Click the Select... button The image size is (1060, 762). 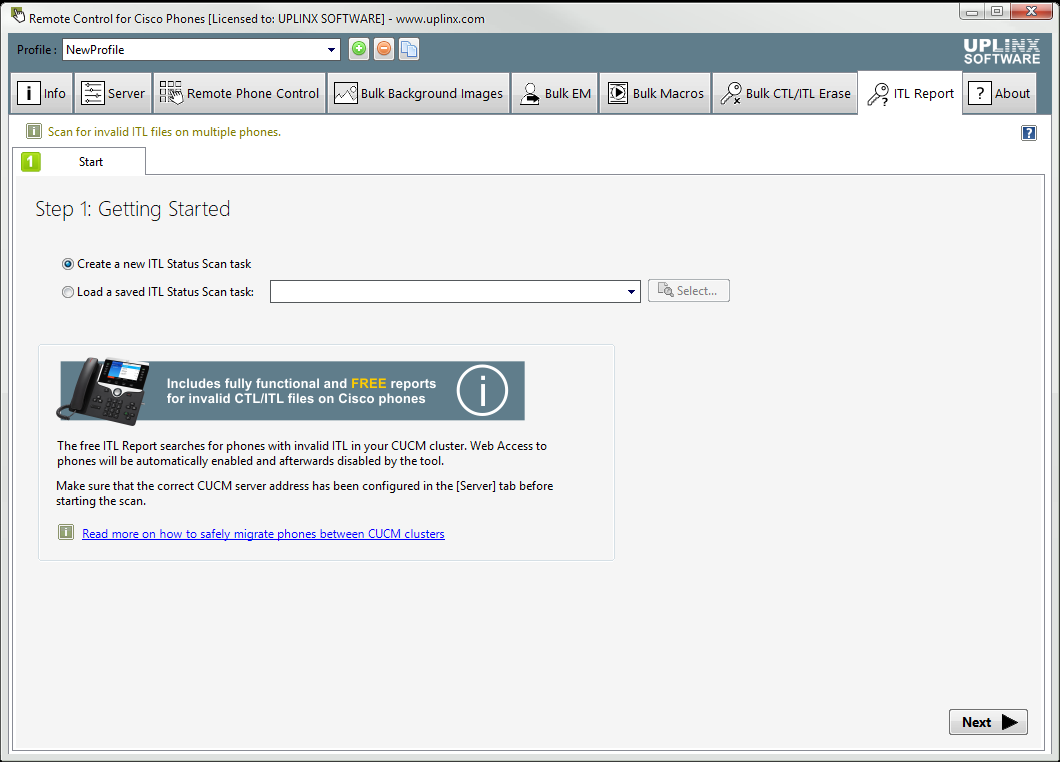(x=688, y=291)
